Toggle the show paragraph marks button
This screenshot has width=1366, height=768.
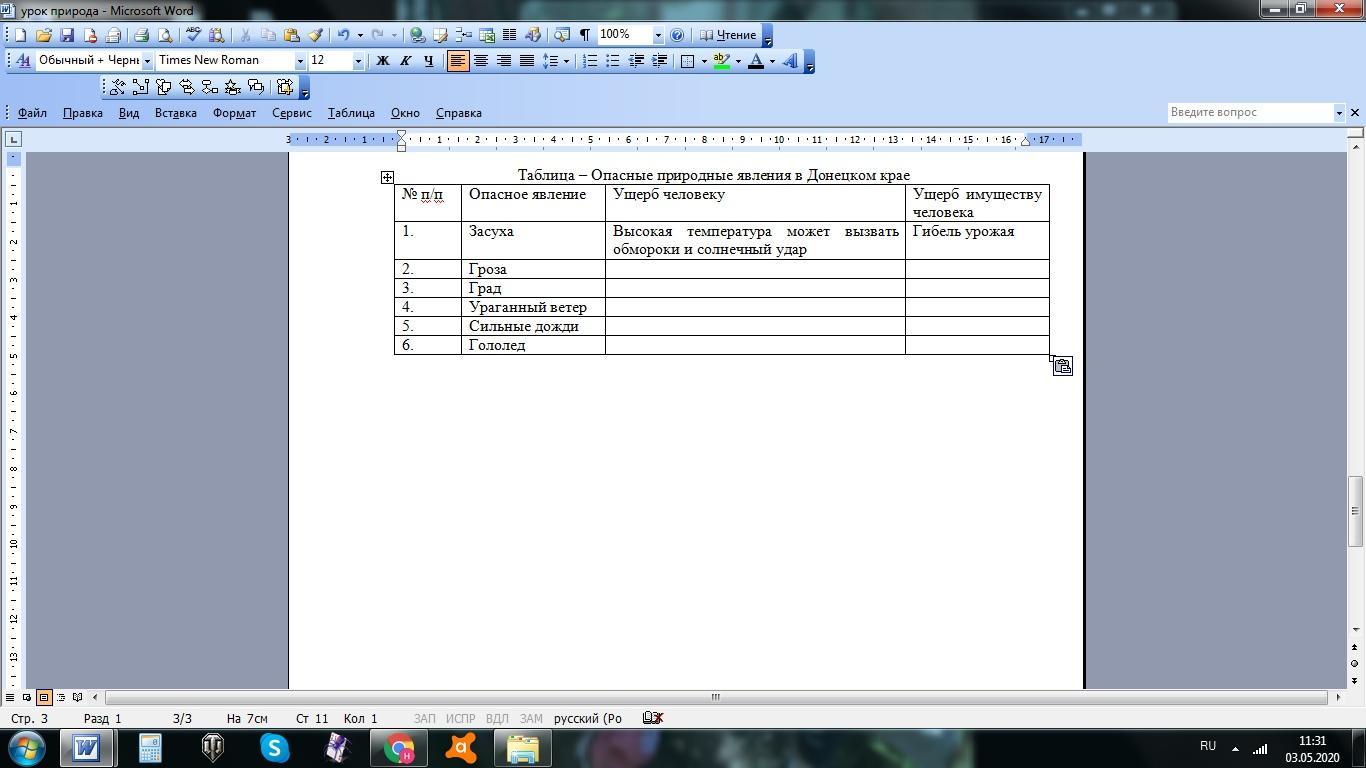click(x=585, y=35)
